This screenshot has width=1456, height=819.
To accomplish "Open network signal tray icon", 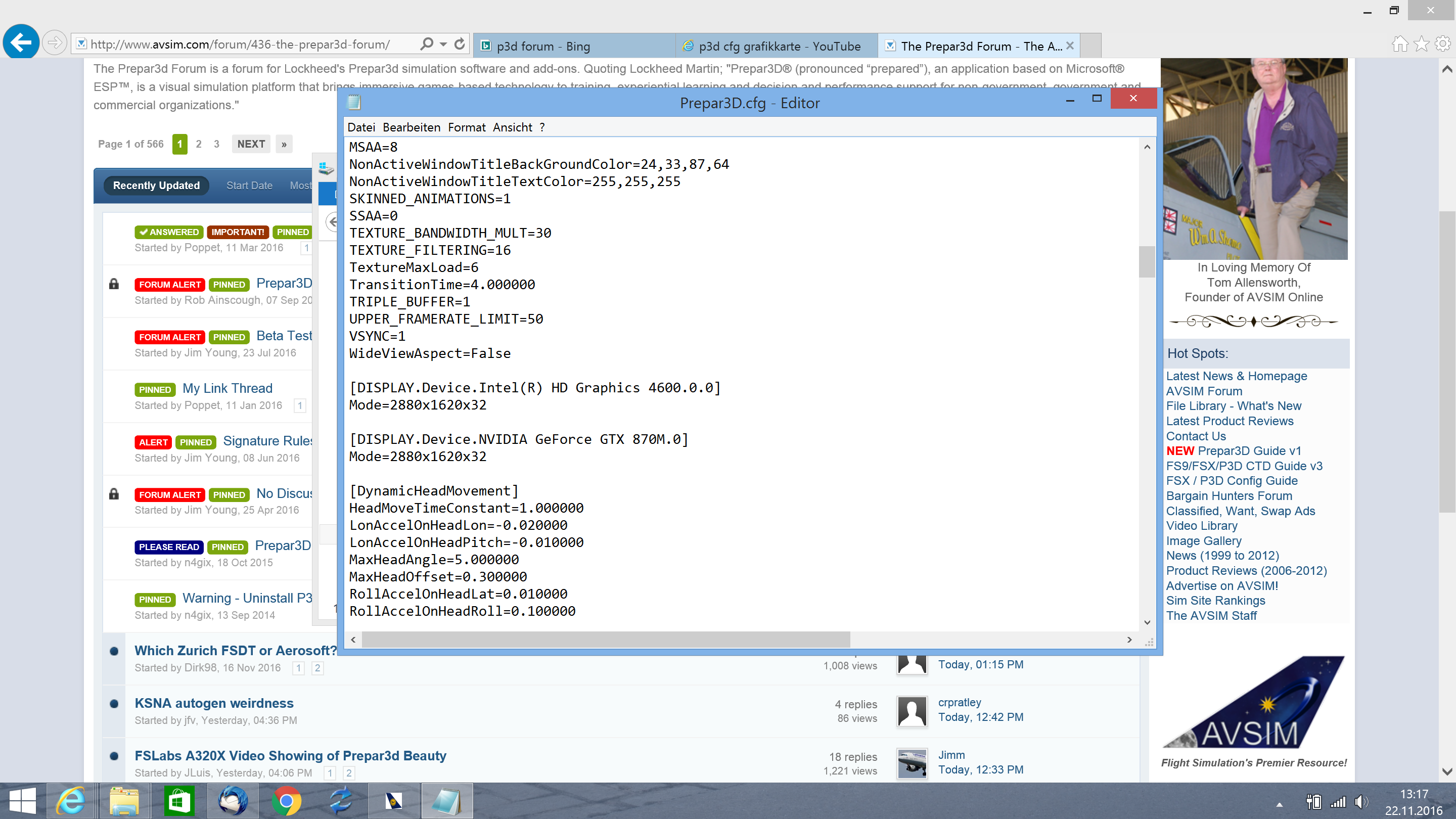I will [x=1338, y=802].
